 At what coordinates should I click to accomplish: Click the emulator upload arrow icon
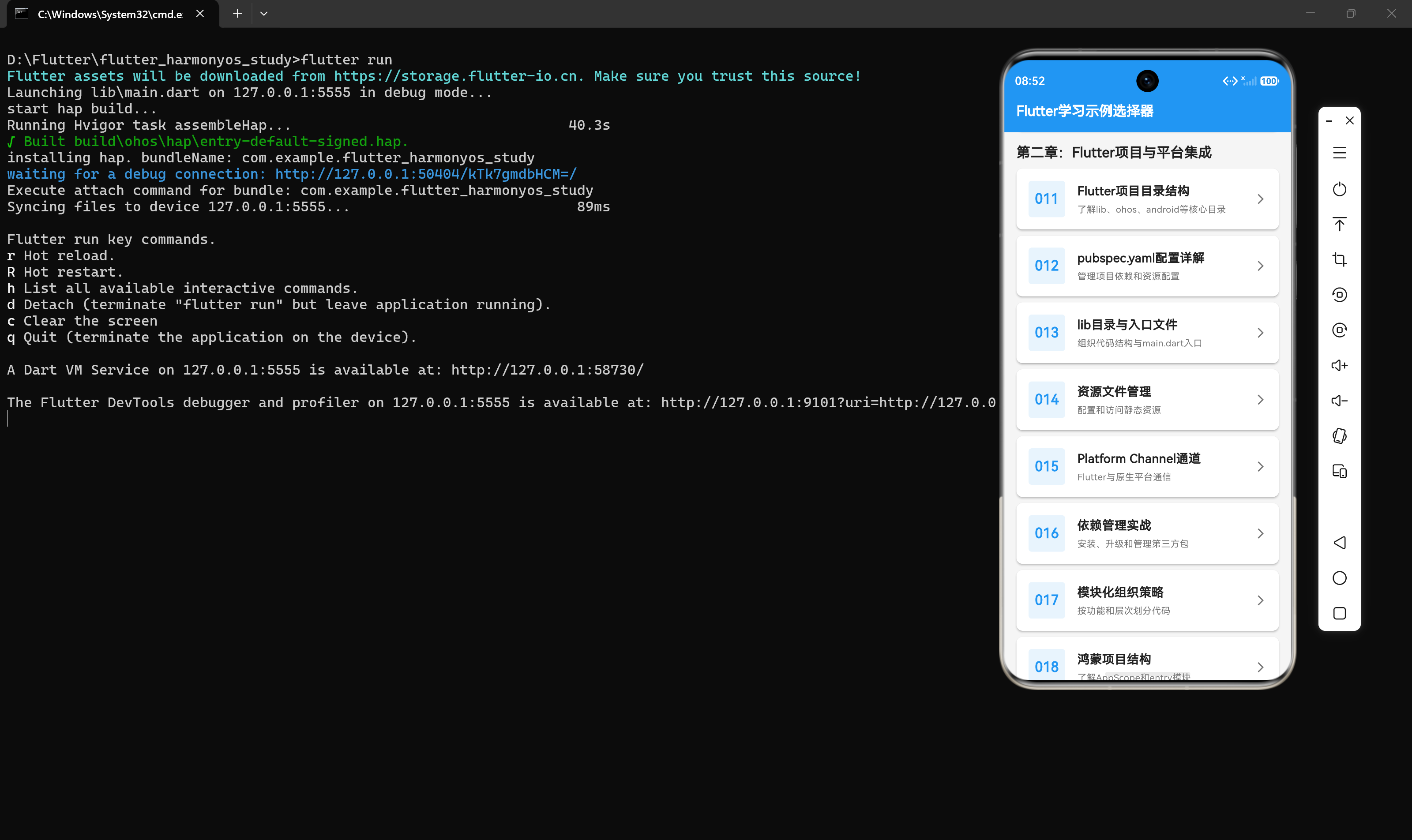click(1339, 224)
